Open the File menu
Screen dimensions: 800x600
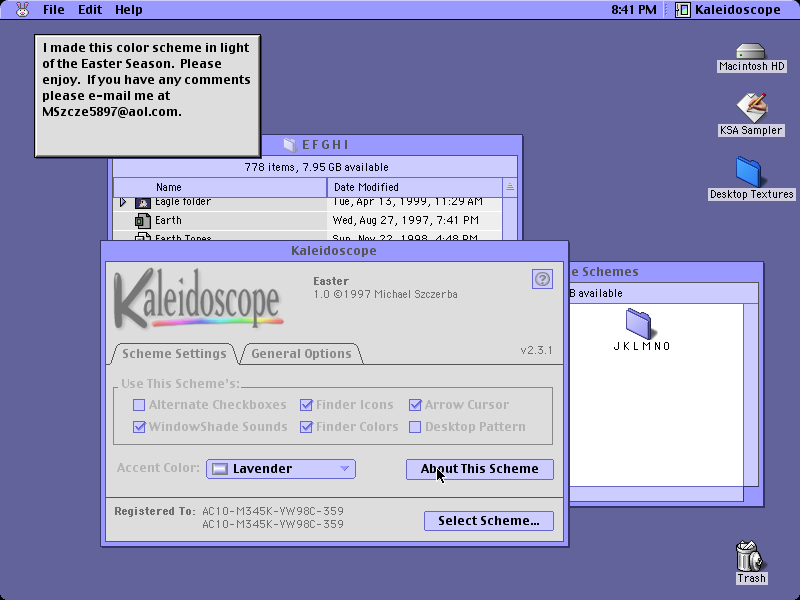[54, 9]
